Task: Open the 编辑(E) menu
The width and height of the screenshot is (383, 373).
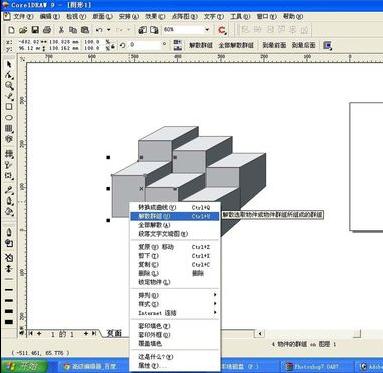Action: coord(49,16)
